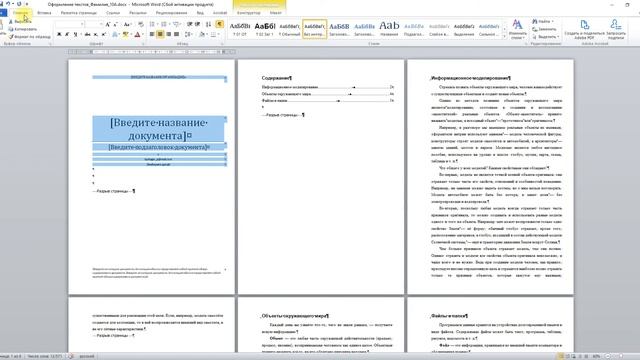Screen dimensions: 640x360
Task: Toggle show paragraph marks
Action: (x=220, y=24)
